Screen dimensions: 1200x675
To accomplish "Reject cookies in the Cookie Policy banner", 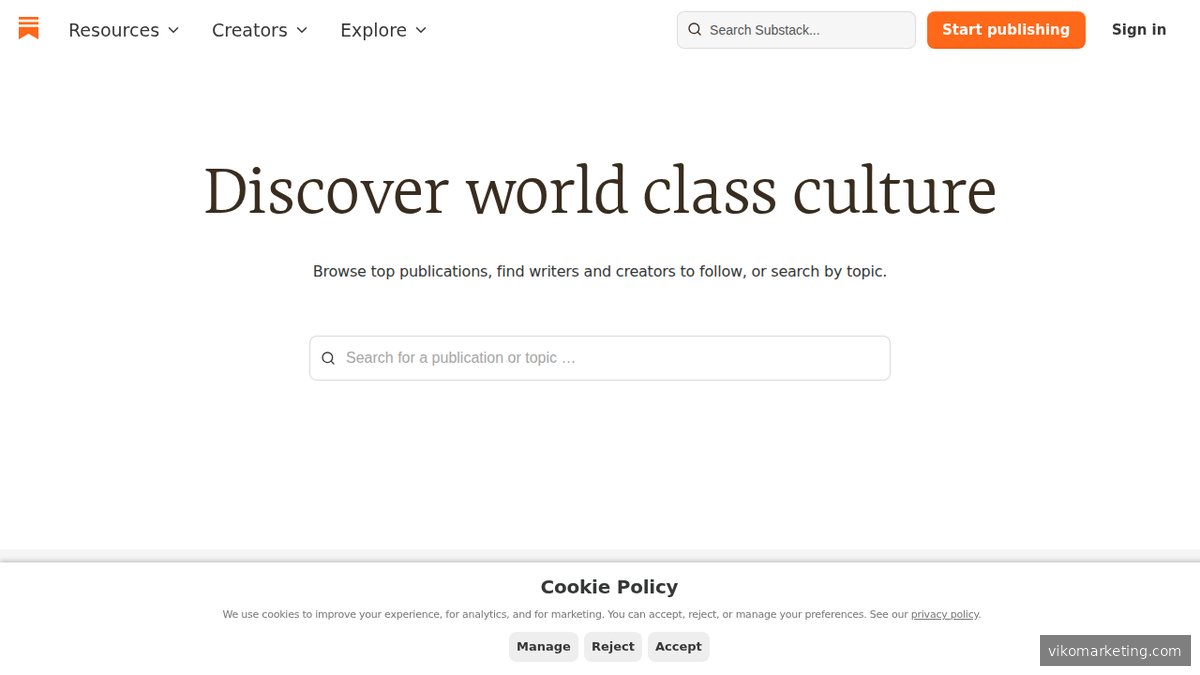I will coord(612,647).
